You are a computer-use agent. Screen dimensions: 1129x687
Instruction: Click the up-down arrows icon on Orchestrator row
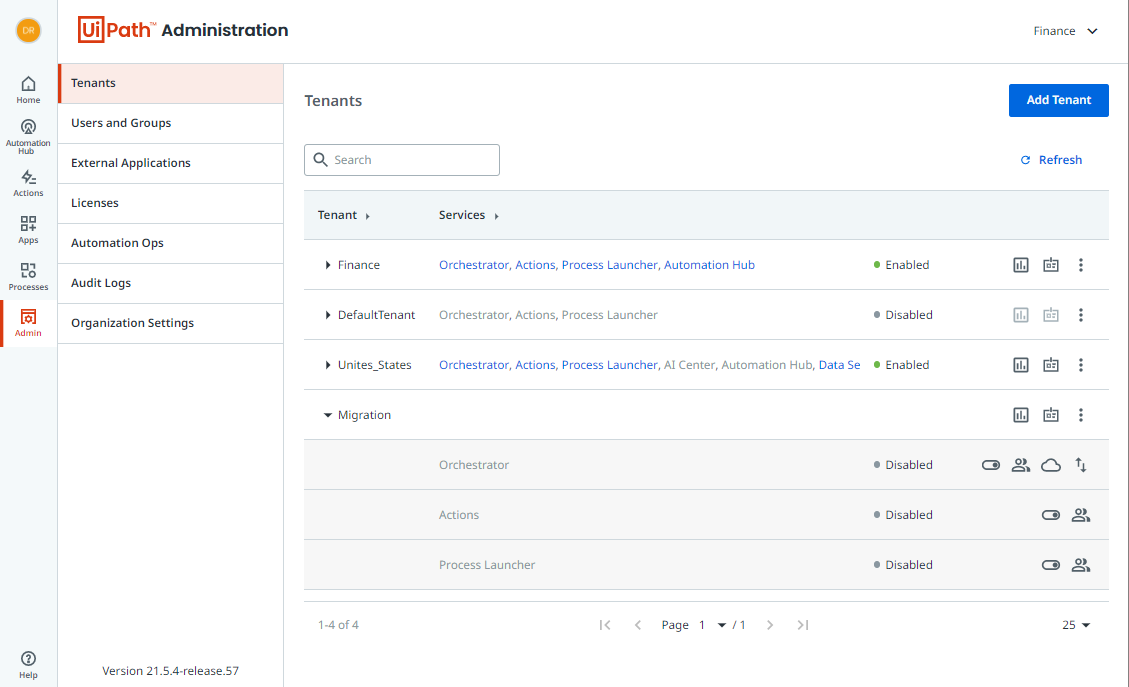click(1081, 465)
